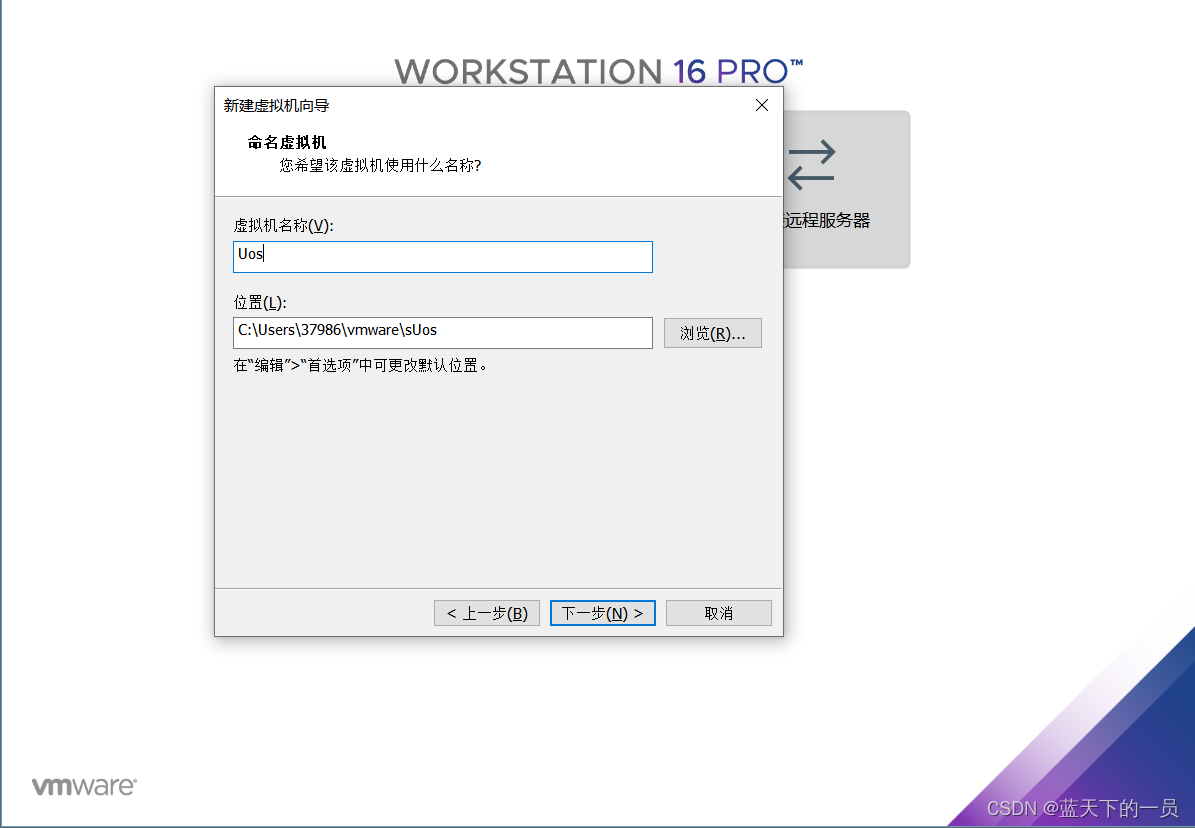The height and width of the screenshot is (828, 1195).
Task: Click the 位置(L): label
Action: [260, 303]
